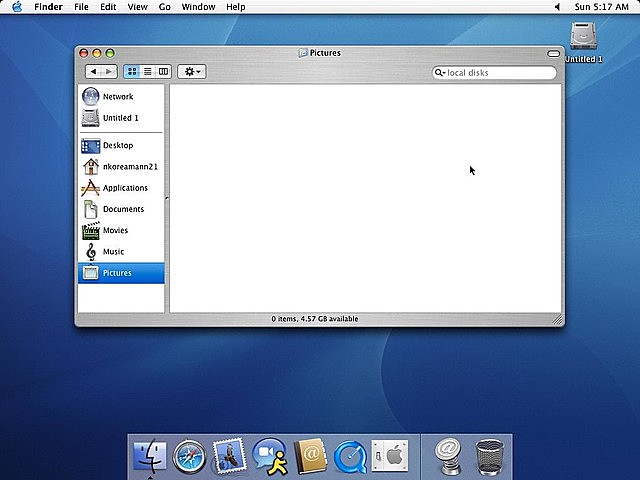Select Pictures folder in sidebar

point(121,273)
